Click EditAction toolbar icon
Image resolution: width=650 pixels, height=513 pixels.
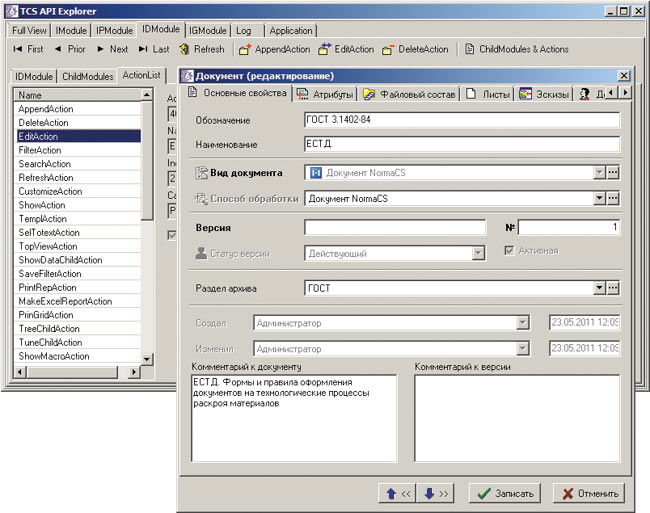coord(325,49)
